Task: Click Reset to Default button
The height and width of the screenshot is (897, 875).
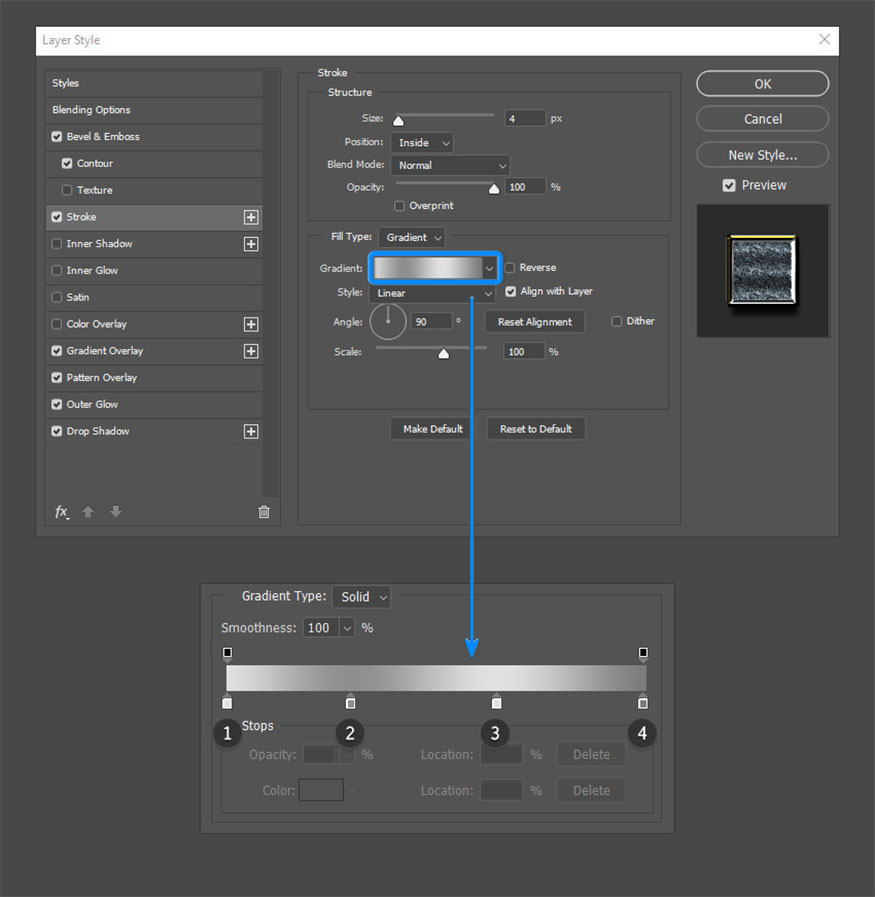Action: pyautogui.click(x=536, y=429)
